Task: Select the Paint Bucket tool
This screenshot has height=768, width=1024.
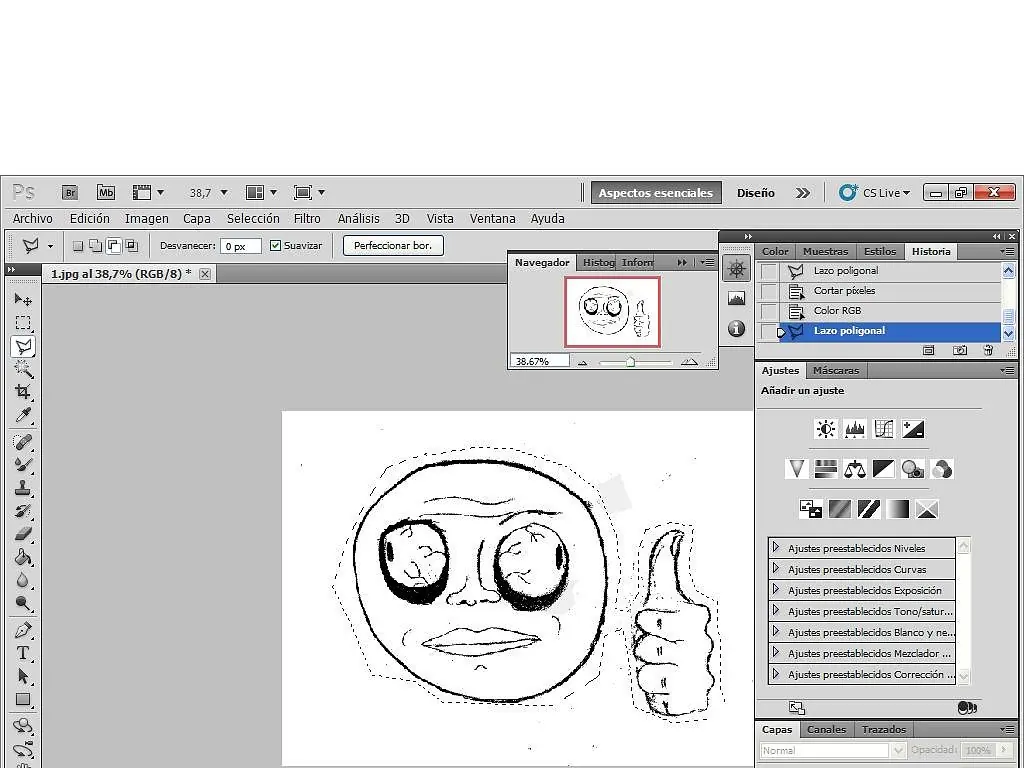Action: coord(23,557)
